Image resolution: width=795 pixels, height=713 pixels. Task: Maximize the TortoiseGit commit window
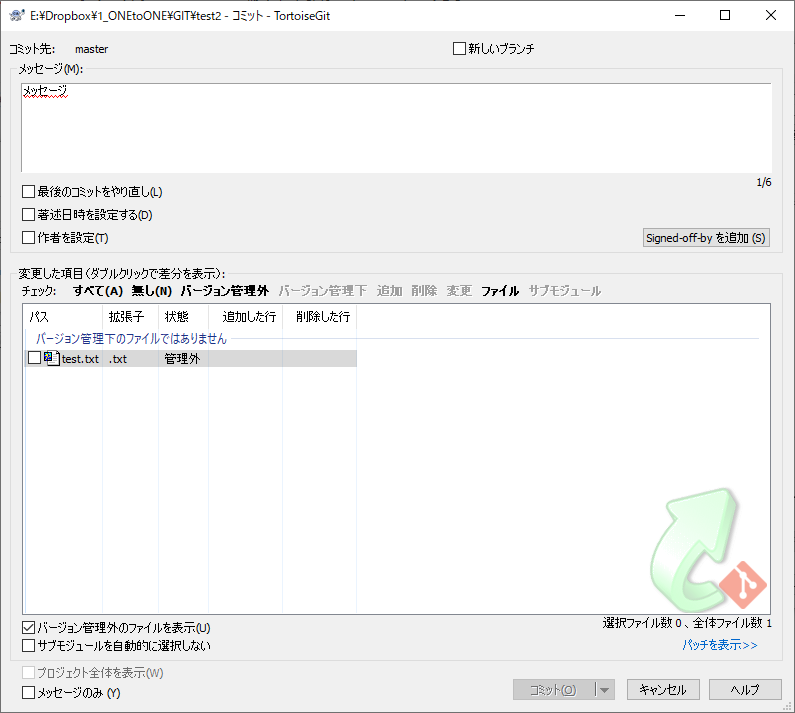(x=725, y=16)
